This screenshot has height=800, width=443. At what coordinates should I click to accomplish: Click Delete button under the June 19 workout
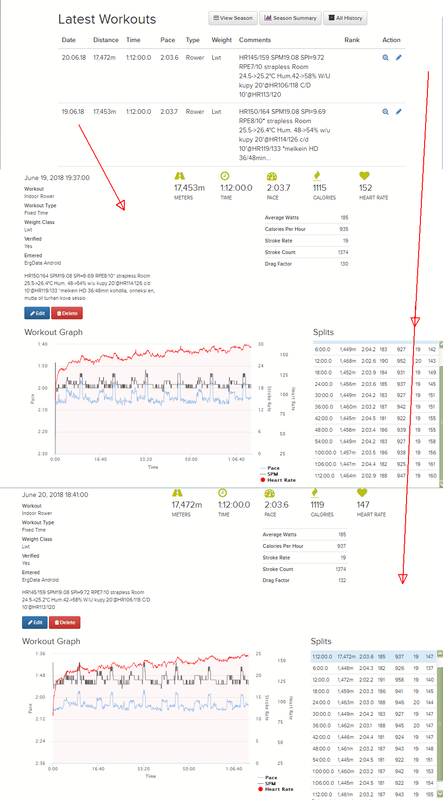[x=67, y=313]
